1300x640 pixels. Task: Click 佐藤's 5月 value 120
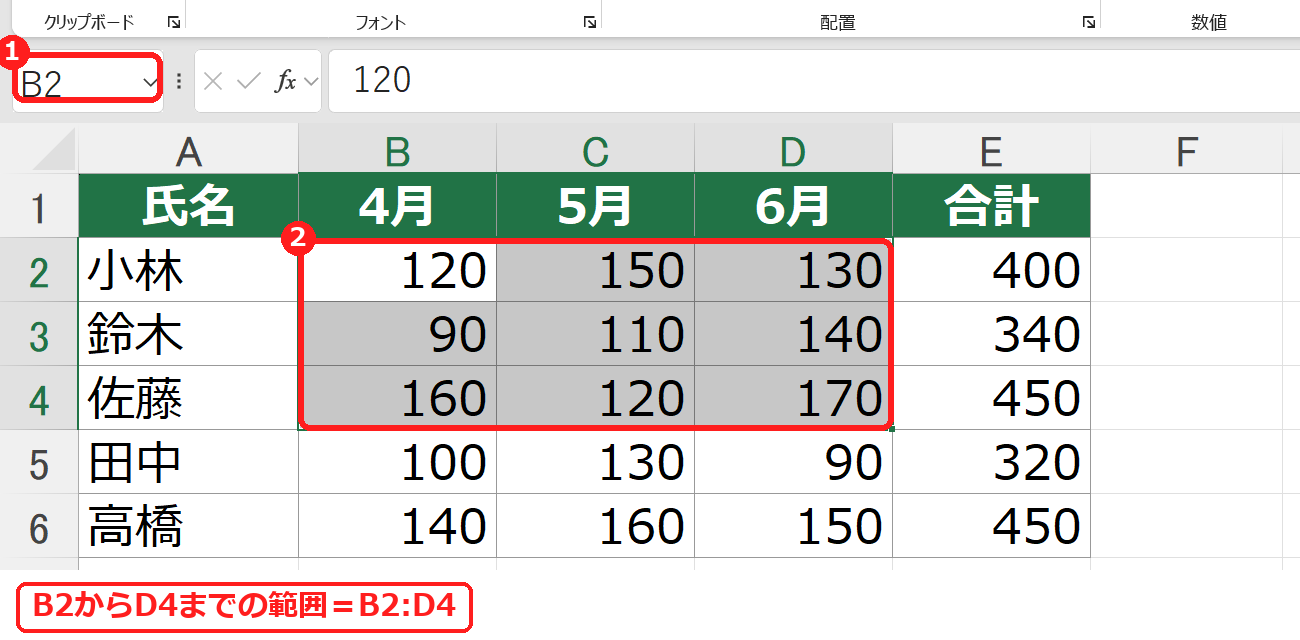596,398
